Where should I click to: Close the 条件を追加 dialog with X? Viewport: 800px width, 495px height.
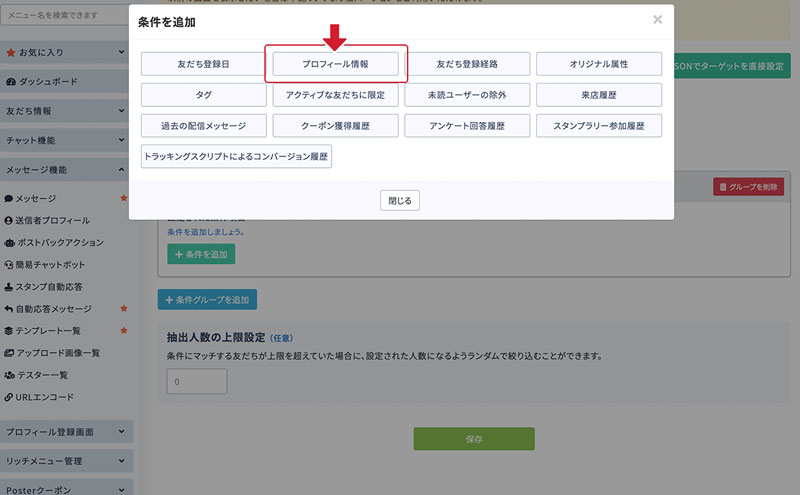(x=657, y=19)
